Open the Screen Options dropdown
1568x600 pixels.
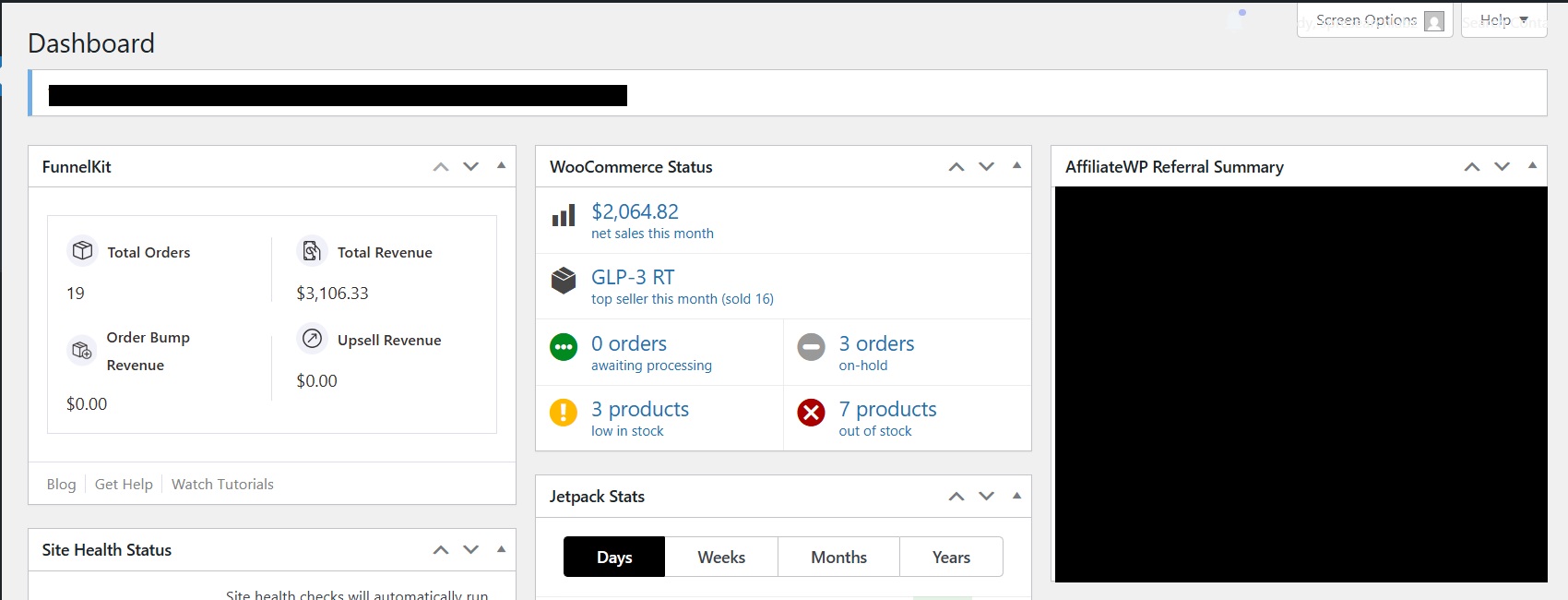coord(1374,20)
